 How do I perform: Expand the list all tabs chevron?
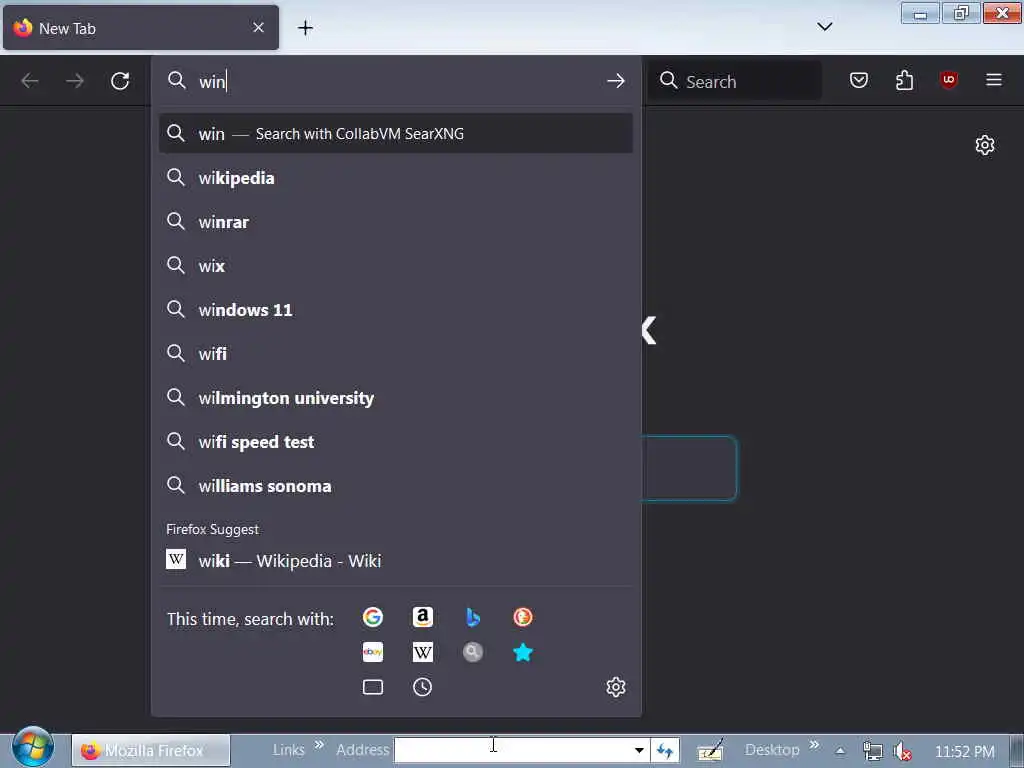[825, 27]
